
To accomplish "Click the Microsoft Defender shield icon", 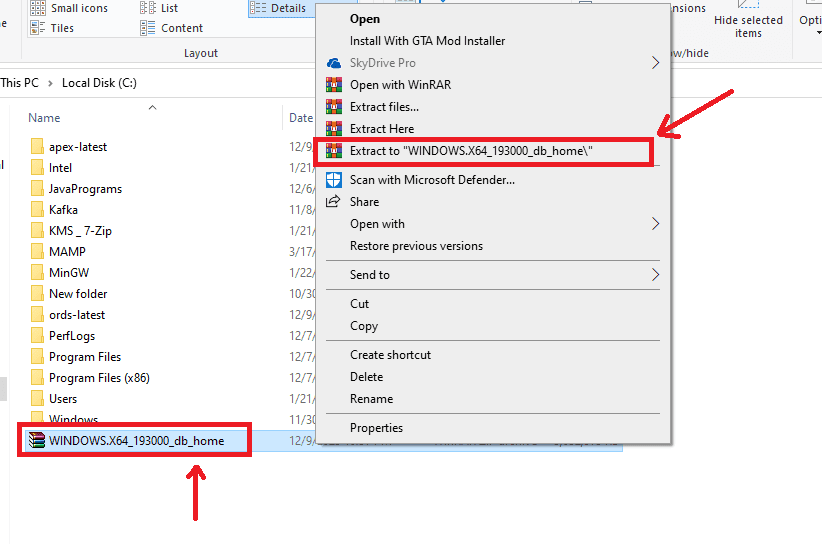I will click(x=334, y=180).
